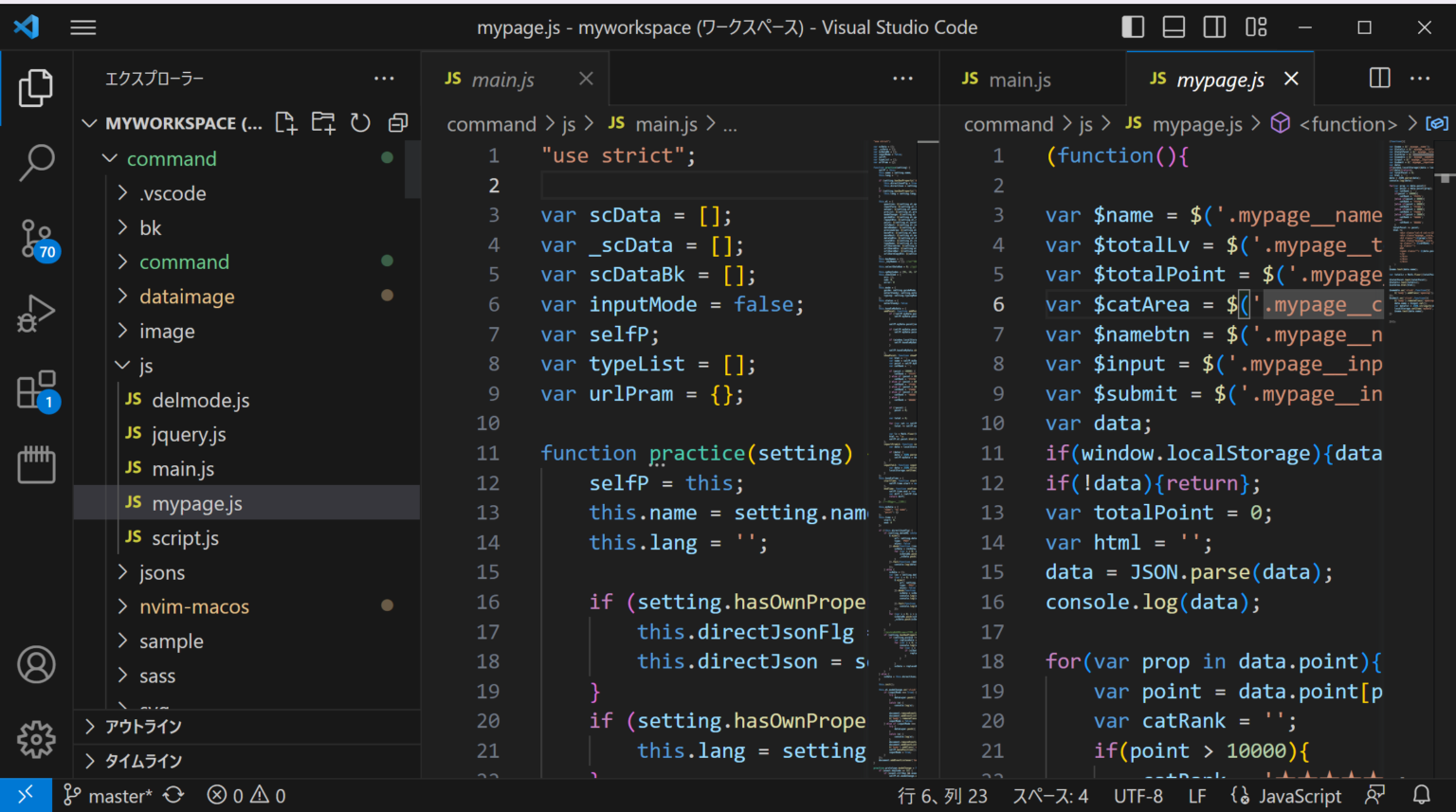The width and height of the screenshot is (1456, 812).
Task: Toggle the Primary Side Bar visibility icon
Action: 1133,27
